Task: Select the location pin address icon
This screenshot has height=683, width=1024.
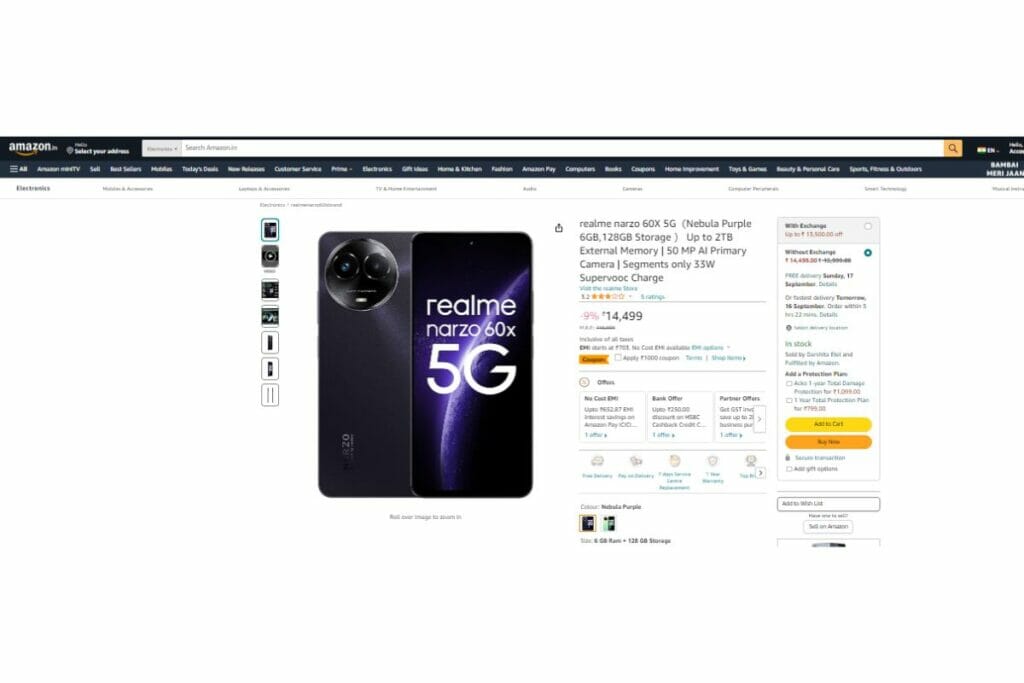Action: [70, 150]
